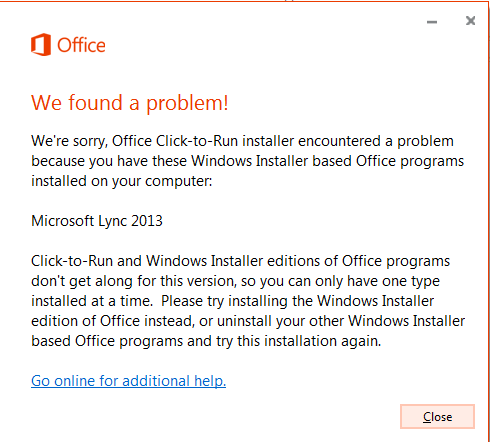Minimize the Office installer dialog

point(432,22)
